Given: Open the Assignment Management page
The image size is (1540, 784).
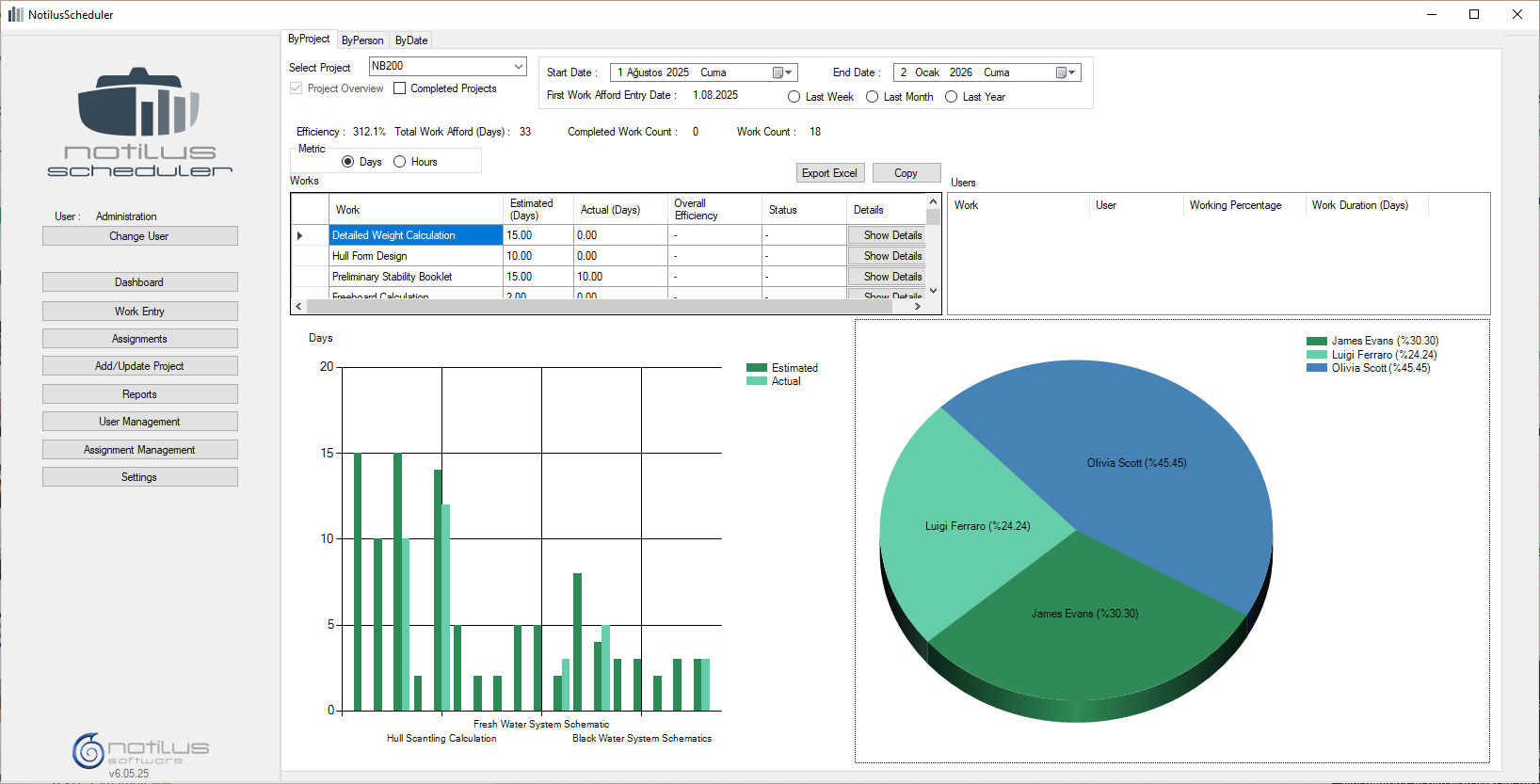Looking at the screenshot, I should pyautogui.click(x=139, y=450).
